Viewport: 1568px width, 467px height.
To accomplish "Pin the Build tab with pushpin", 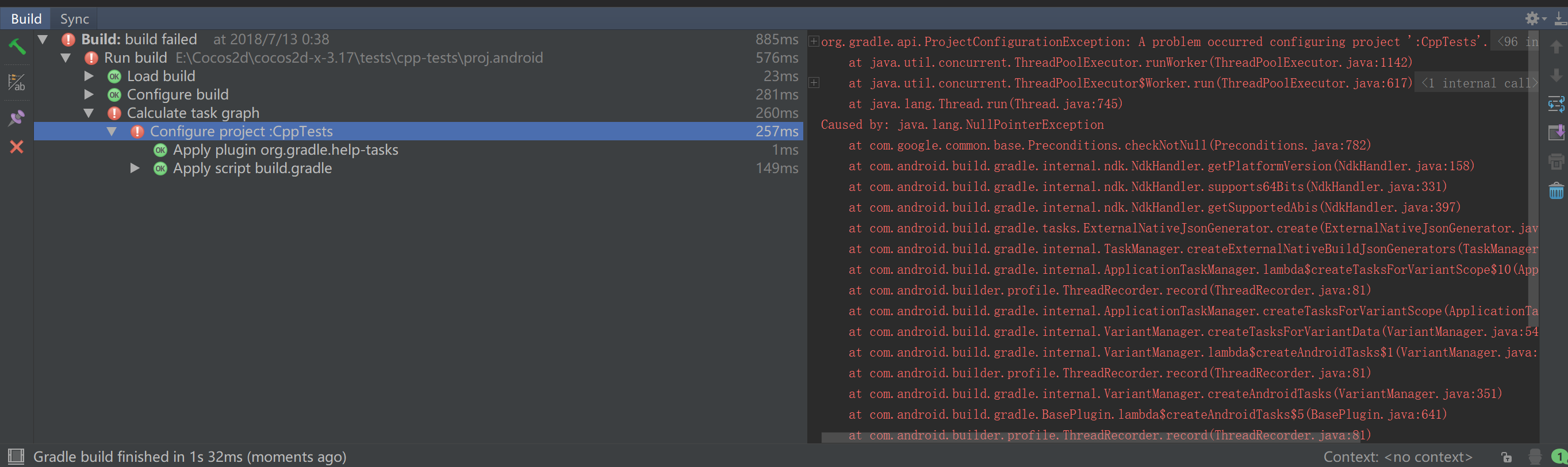I will click(x=17, y=117).
